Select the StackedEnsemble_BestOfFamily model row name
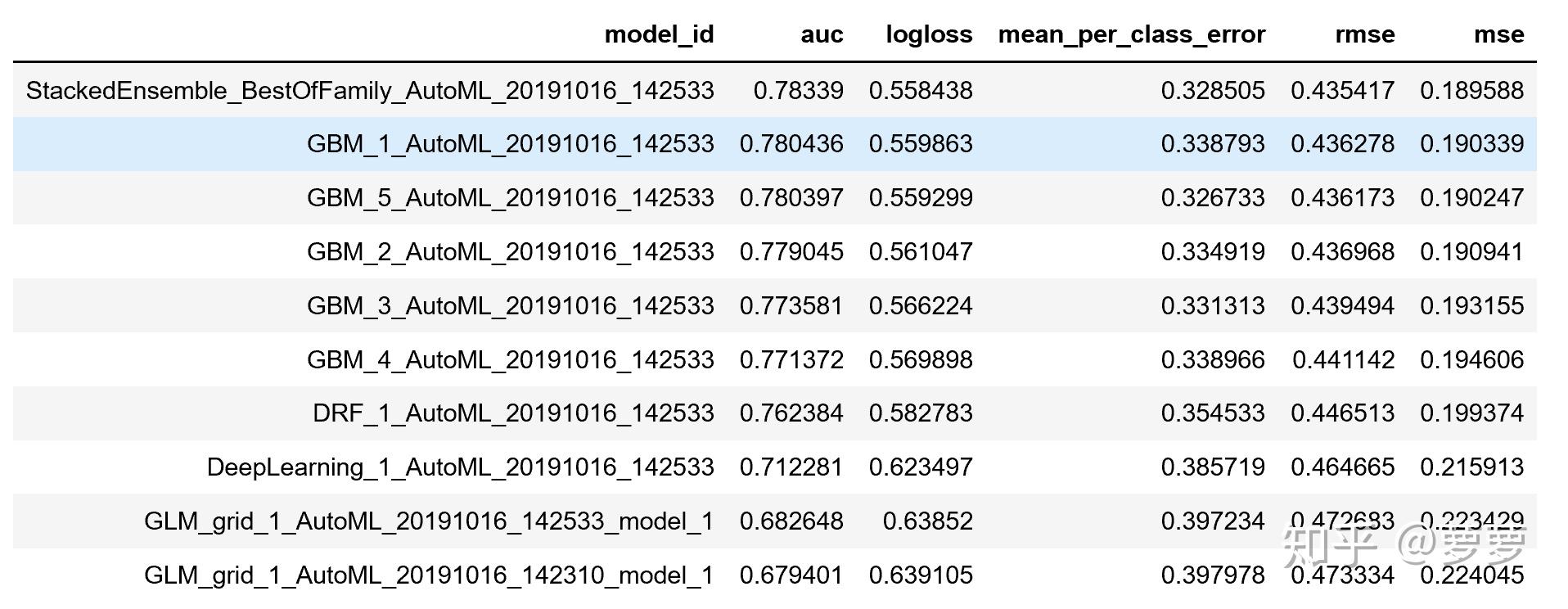The image size is (1568, 609). [x=370, y=90]
